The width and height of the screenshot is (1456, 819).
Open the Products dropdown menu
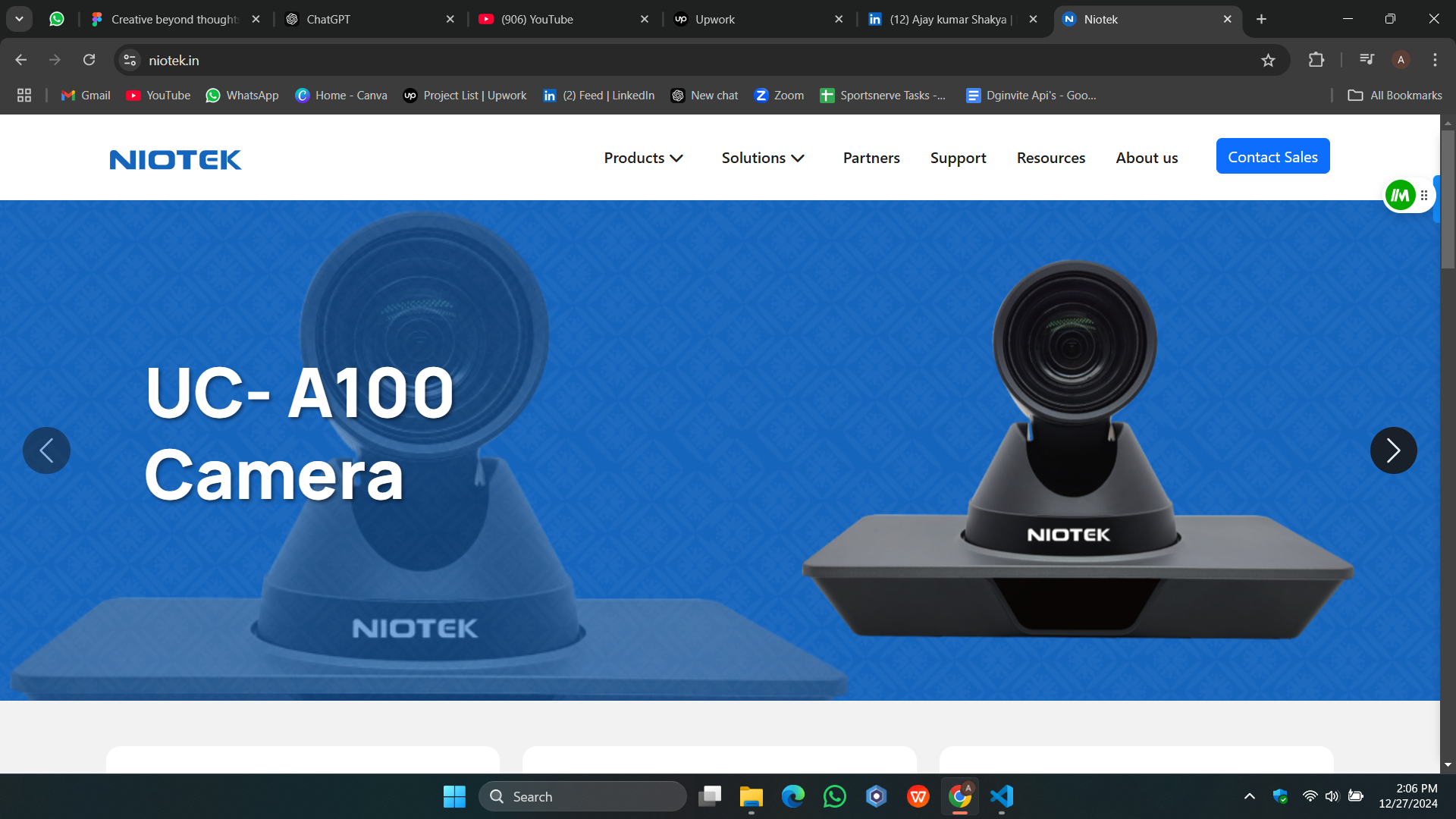click(644, 158)
